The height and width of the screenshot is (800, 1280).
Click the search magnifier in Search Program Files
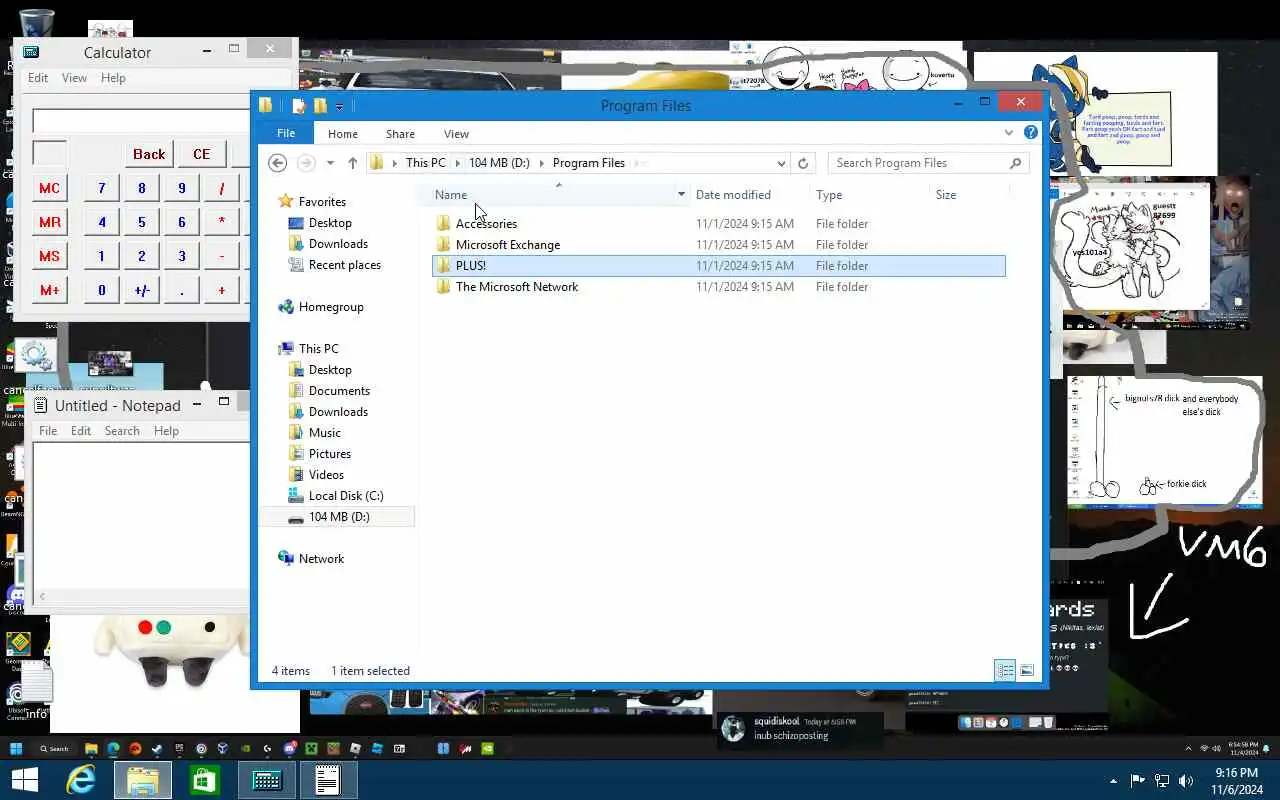(x=1015, y=163)
